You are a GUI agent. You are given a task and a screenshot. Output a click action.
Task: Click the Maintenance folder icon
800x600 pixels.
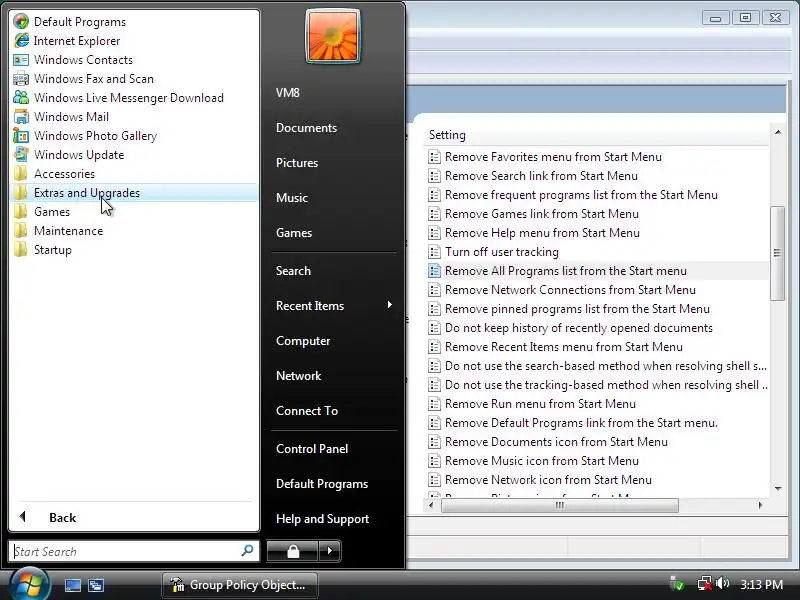21,231
